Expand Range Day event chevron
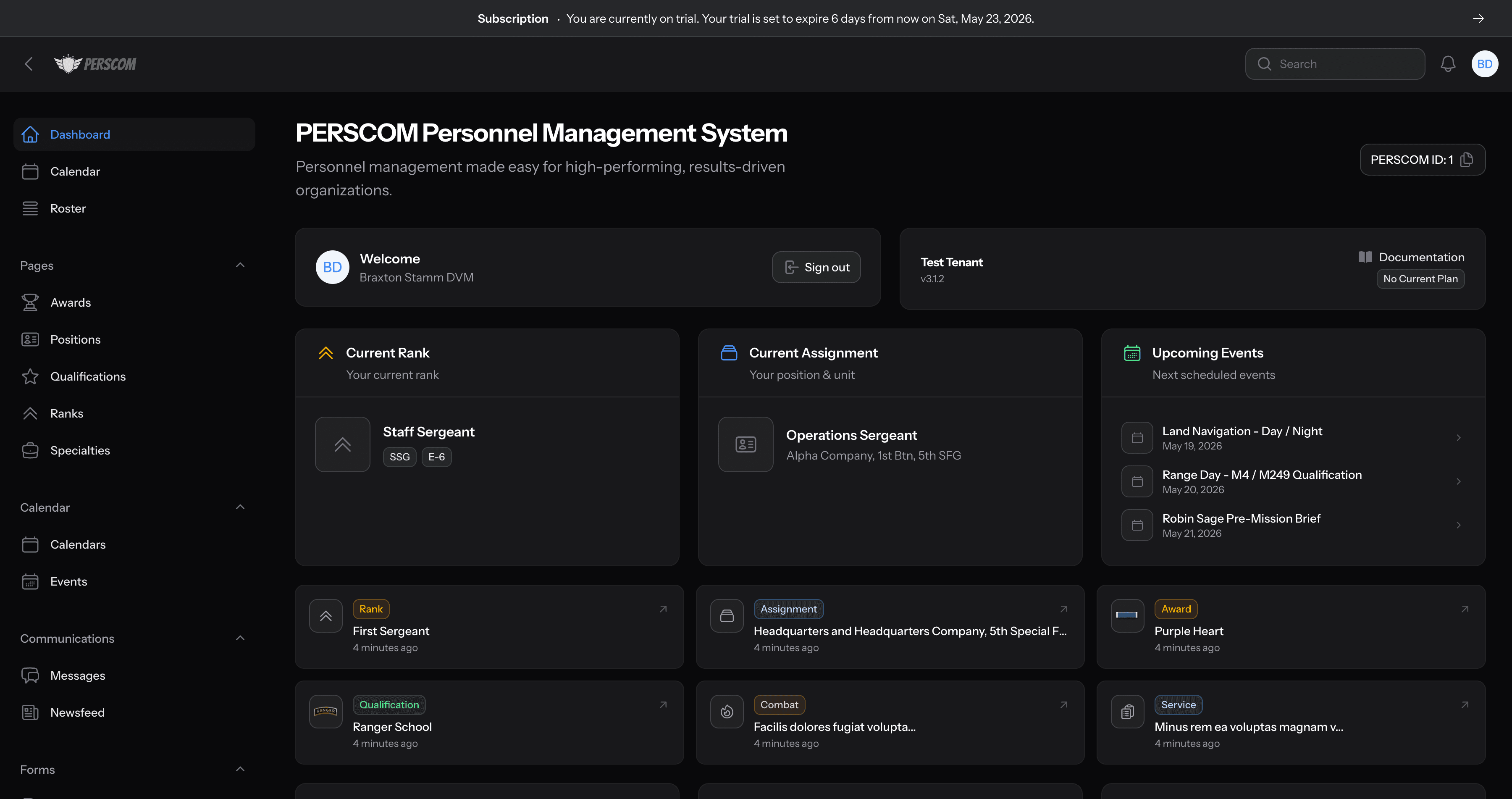The width and height of the screenshot is (1512, 799). tap(1459, 481)
